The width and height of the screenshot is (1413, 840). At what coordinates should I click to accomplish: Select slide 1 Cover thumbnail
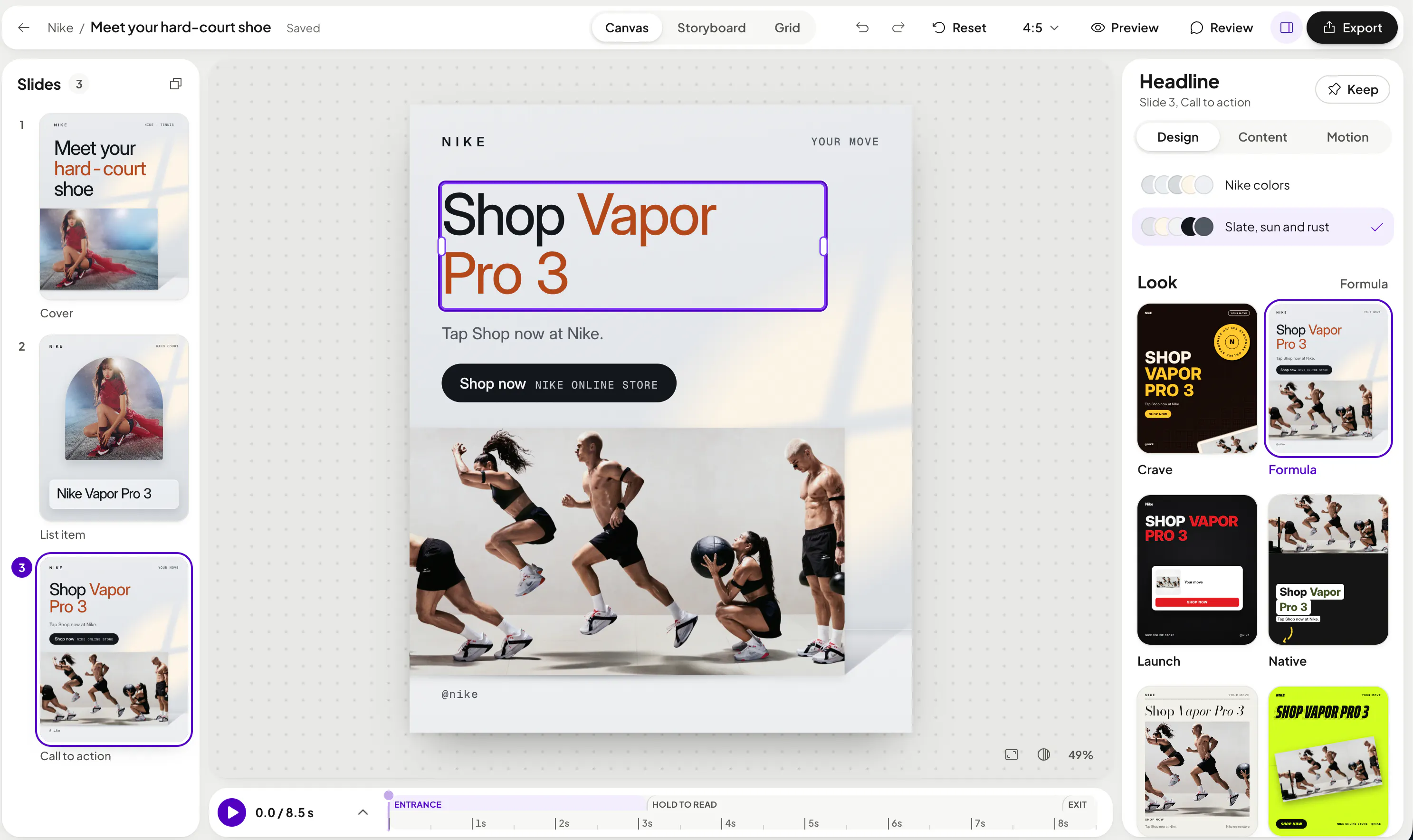pyautogui.click(x=114, y=207)
